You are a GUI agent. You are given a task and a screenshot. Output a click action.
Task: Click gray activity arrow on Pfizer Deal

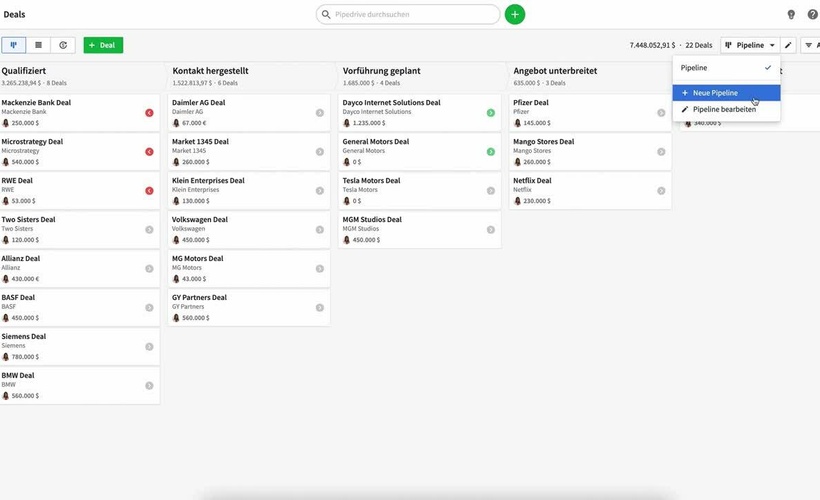[x=661, y=113]
